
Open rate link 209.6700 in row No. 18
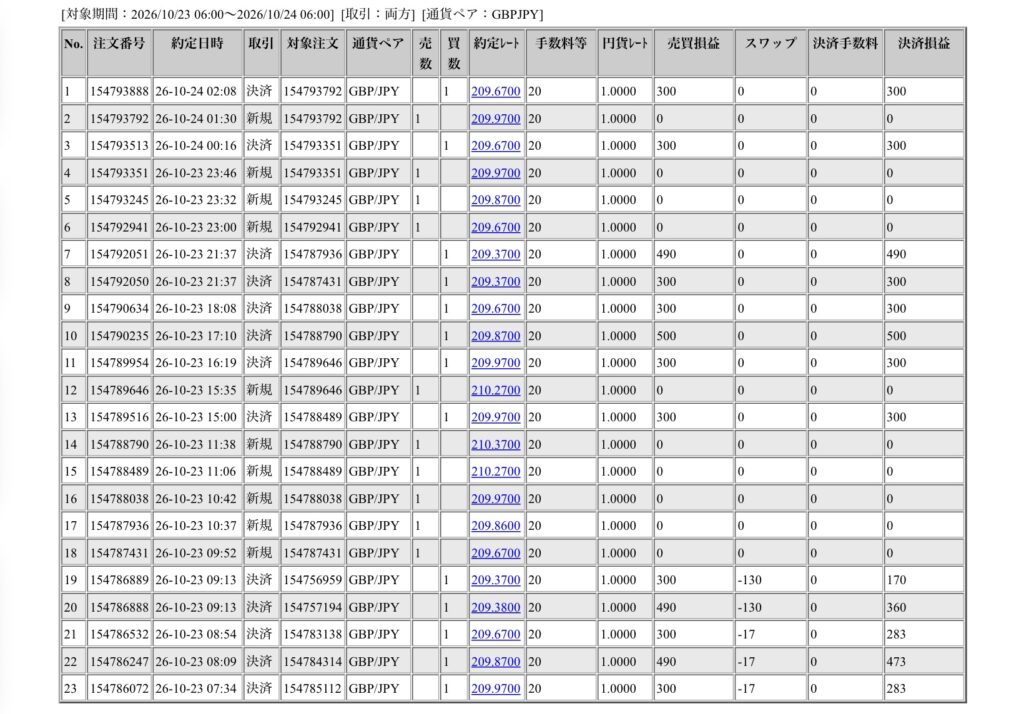[496, 553]
